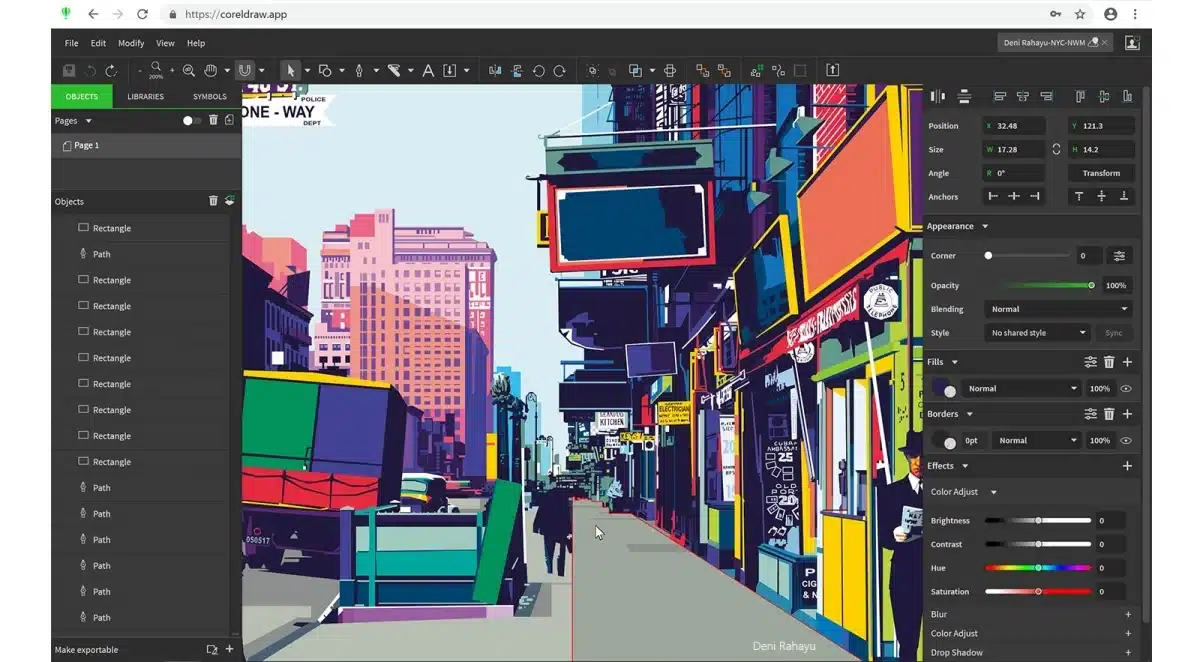Open the Modify menu
Screen dimensions: 1200x662
(x=131, y=43)
